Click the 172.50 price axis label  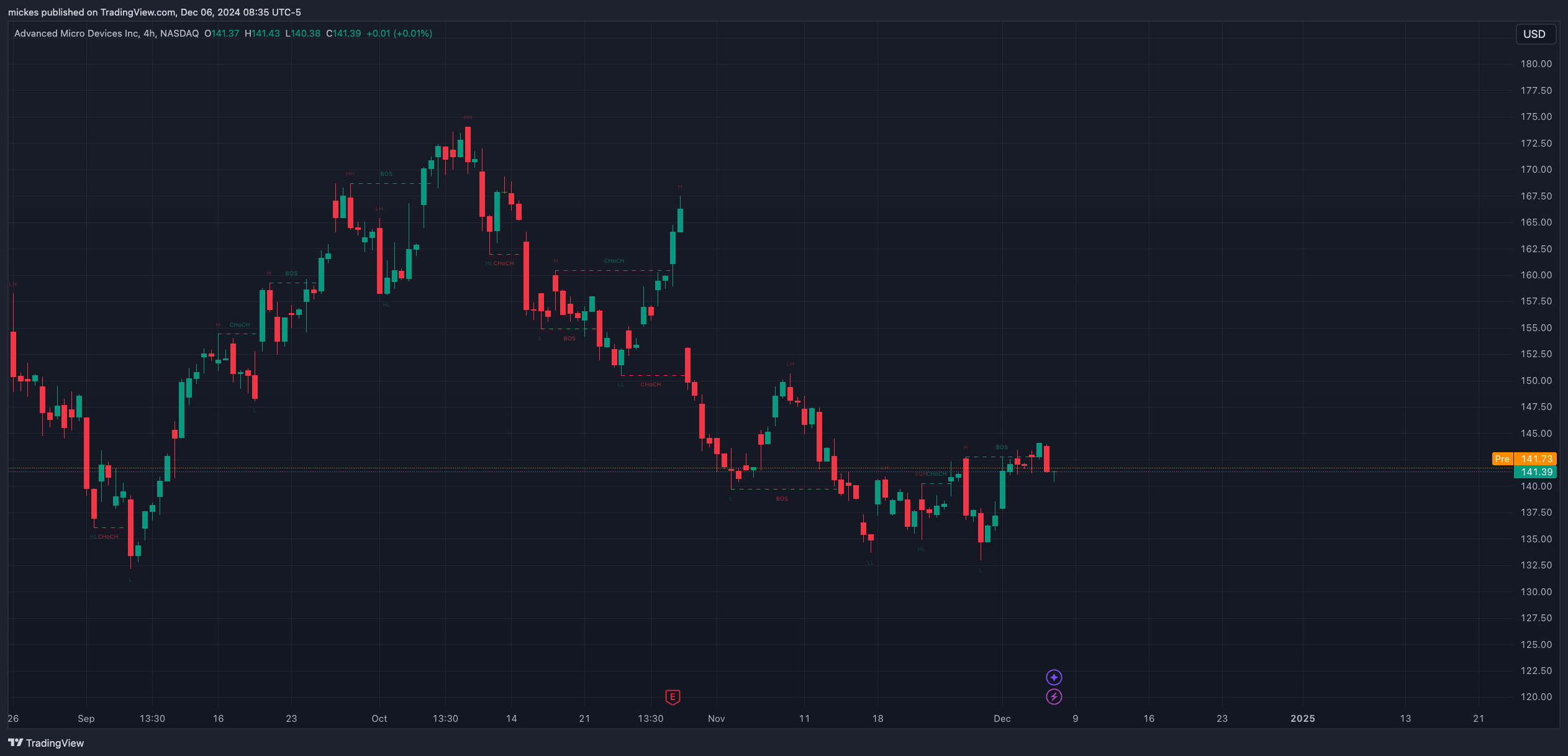tap(1536, 143)
